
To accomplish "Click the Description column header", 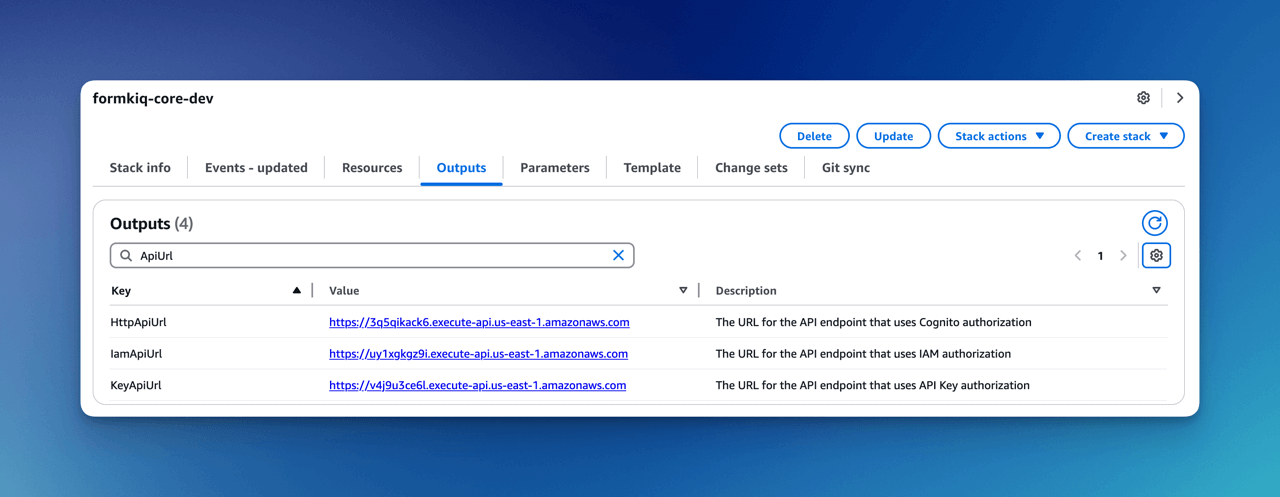I will coord(746,290).
